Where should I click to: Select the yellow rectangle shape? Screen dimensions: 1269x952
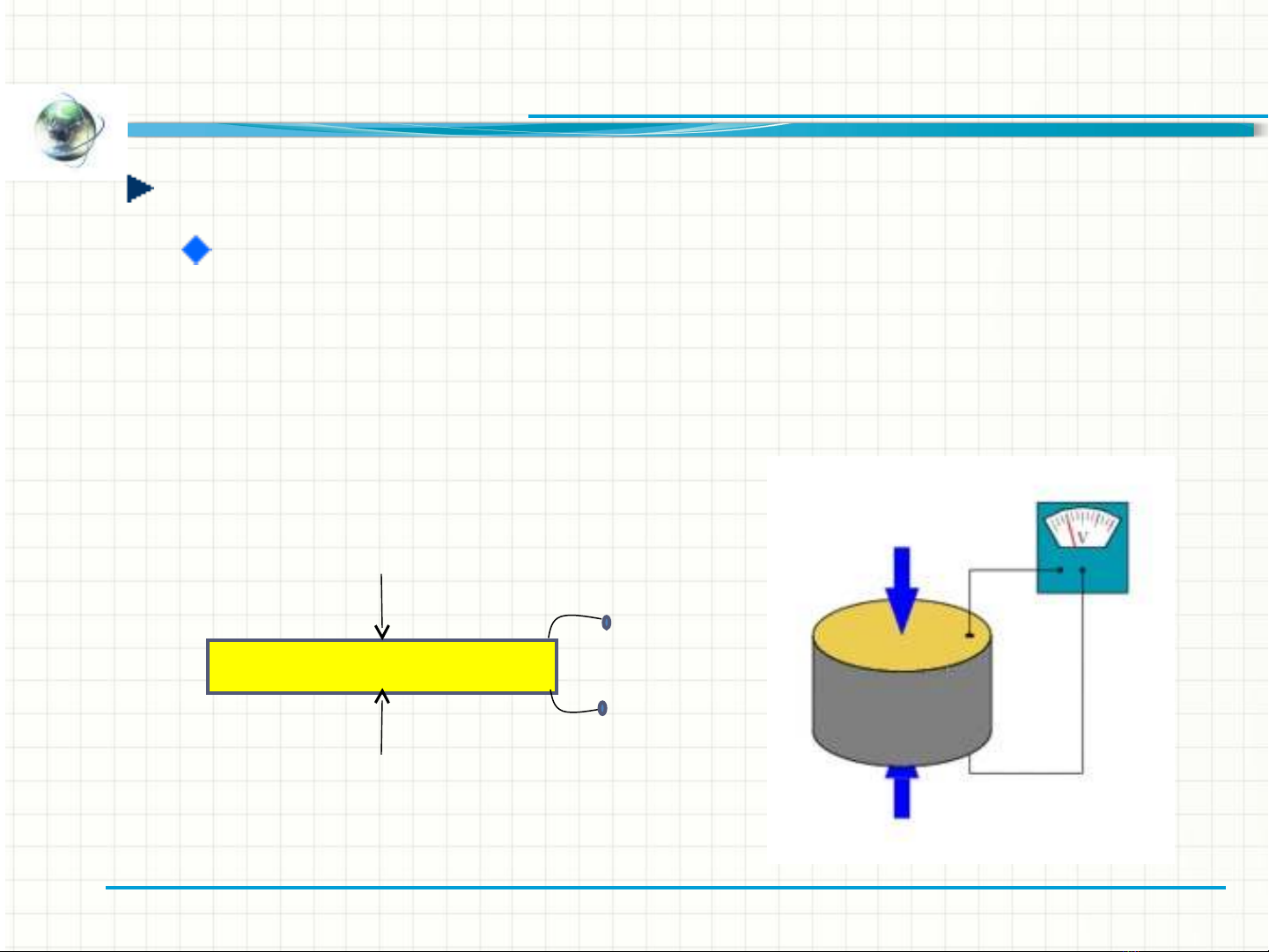click(x=381, y=667)
